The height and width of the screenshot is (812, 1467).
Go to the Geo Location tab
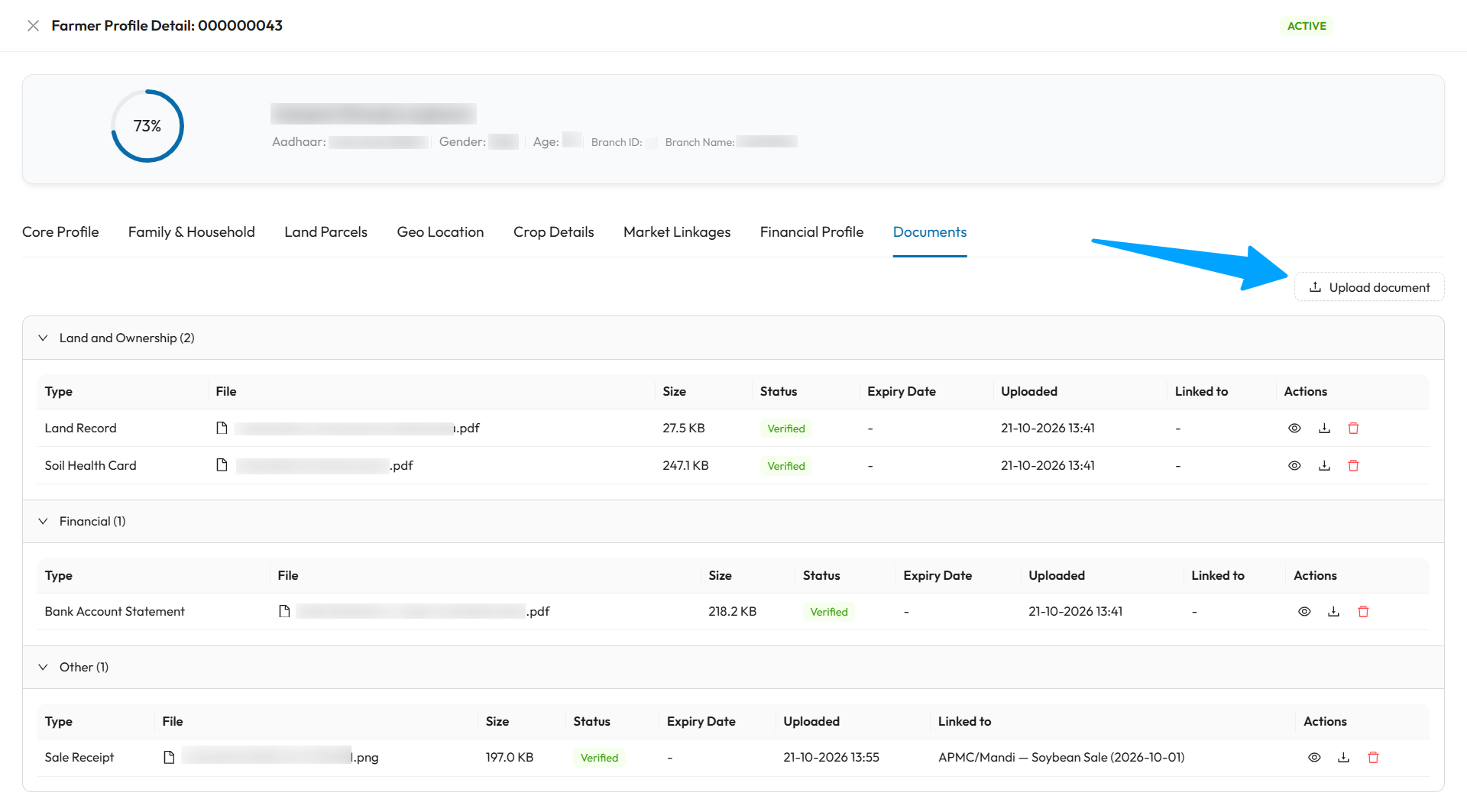tap(440, 232)
